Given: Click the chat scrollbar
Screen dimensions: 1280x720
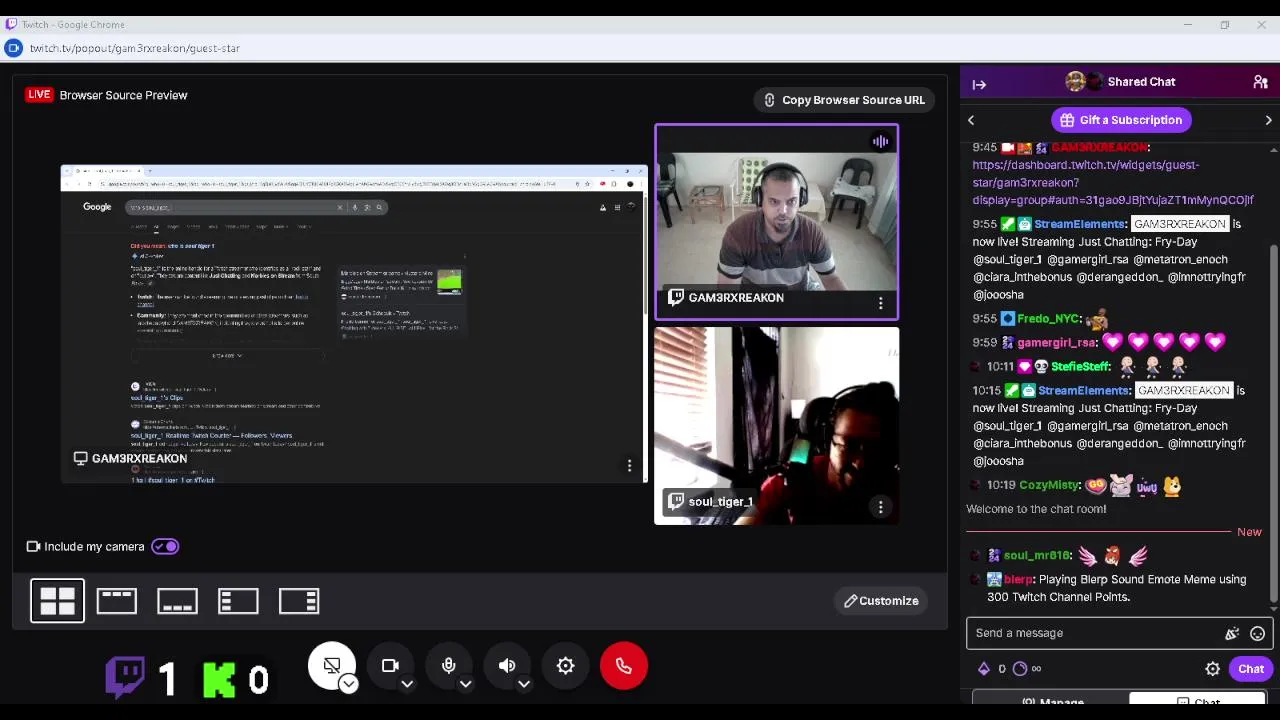Looking at the screenshot, I should (1273, 425).
